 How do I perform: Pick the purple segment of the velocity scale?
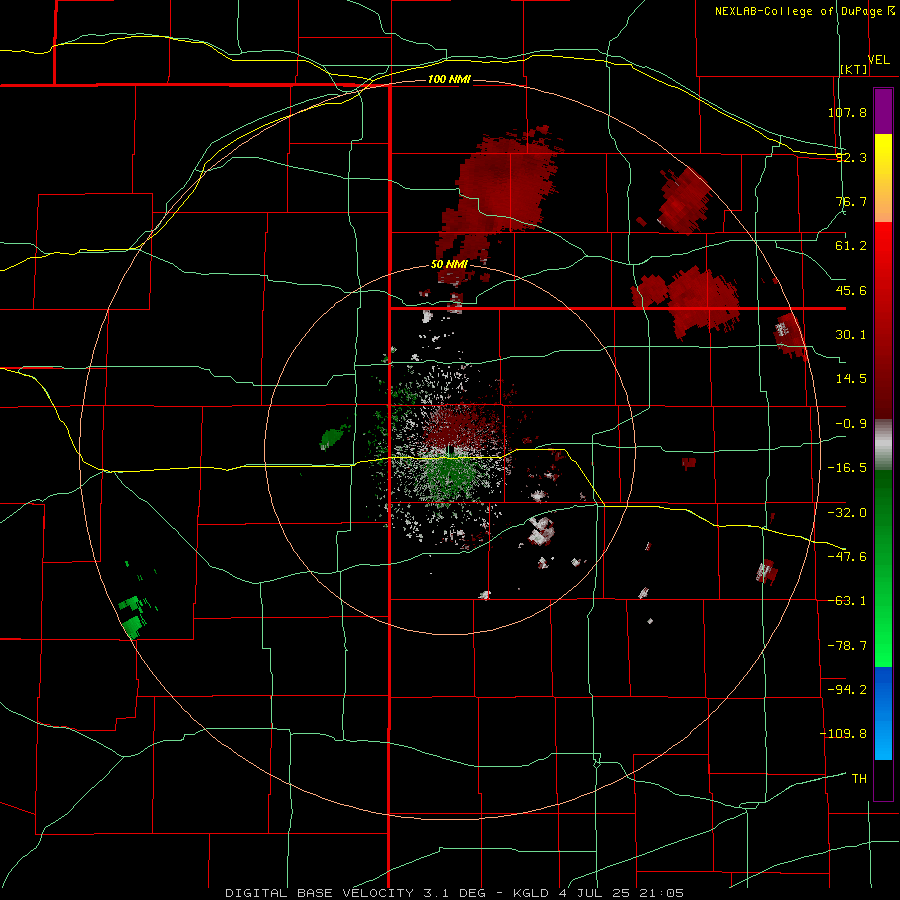[x=883, y=111]
